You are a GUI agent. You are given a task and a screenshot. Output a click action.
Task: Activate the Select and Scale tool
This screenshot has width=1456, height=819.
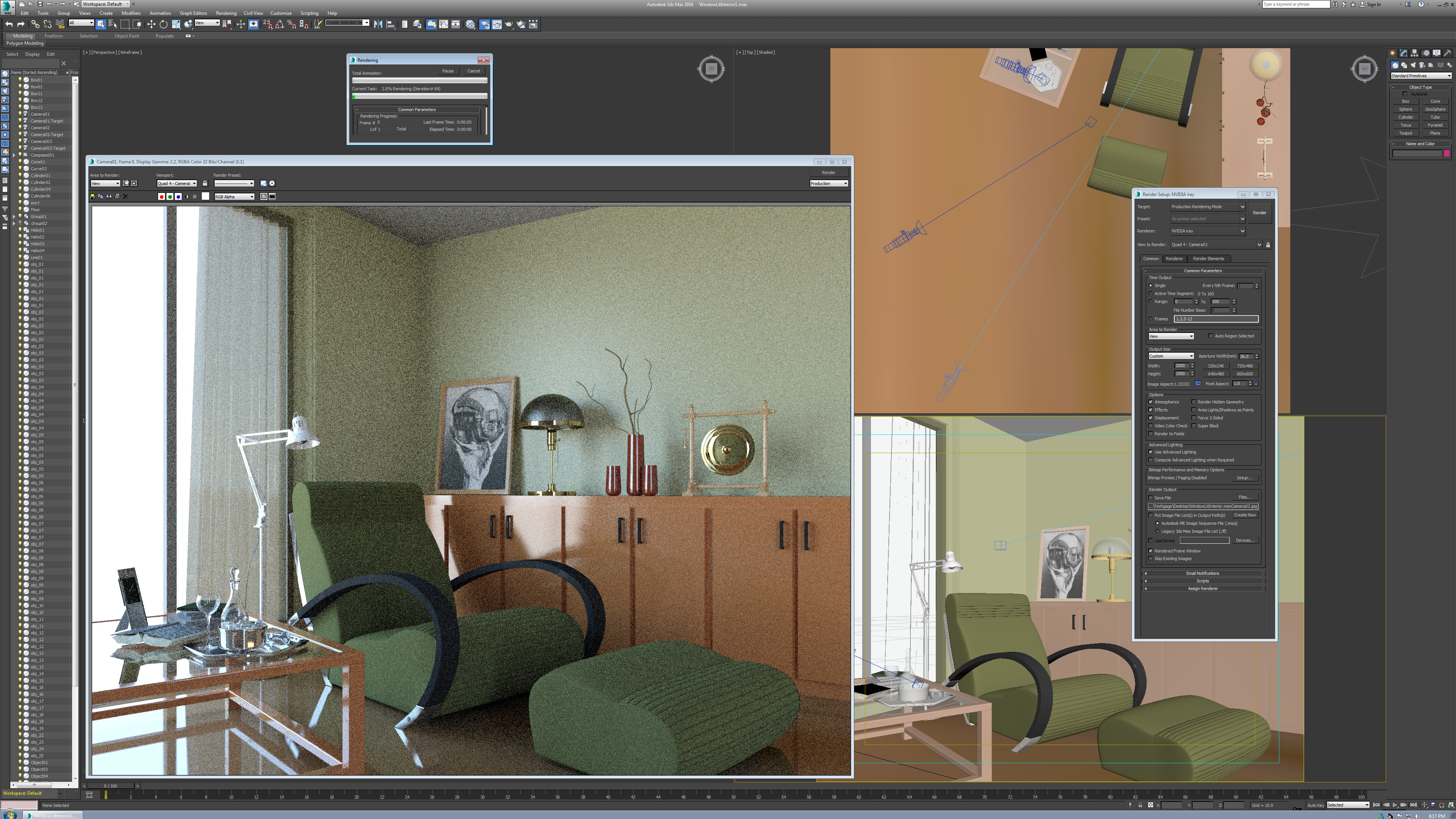[176, 24]
